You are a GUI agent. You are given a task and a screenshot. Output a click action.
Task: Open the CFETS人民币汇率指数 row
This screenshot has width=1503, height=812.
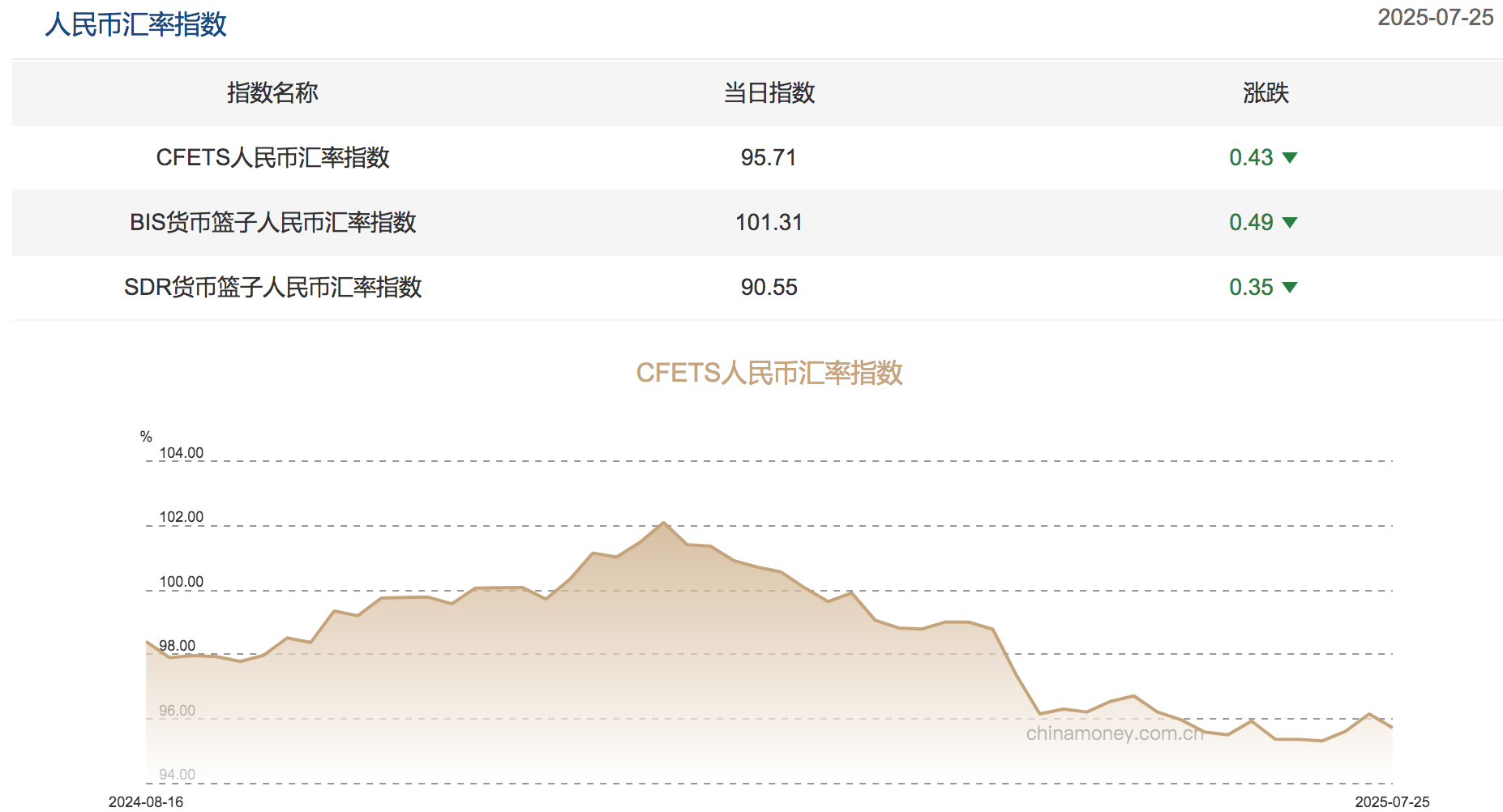[x=757, y=158]
